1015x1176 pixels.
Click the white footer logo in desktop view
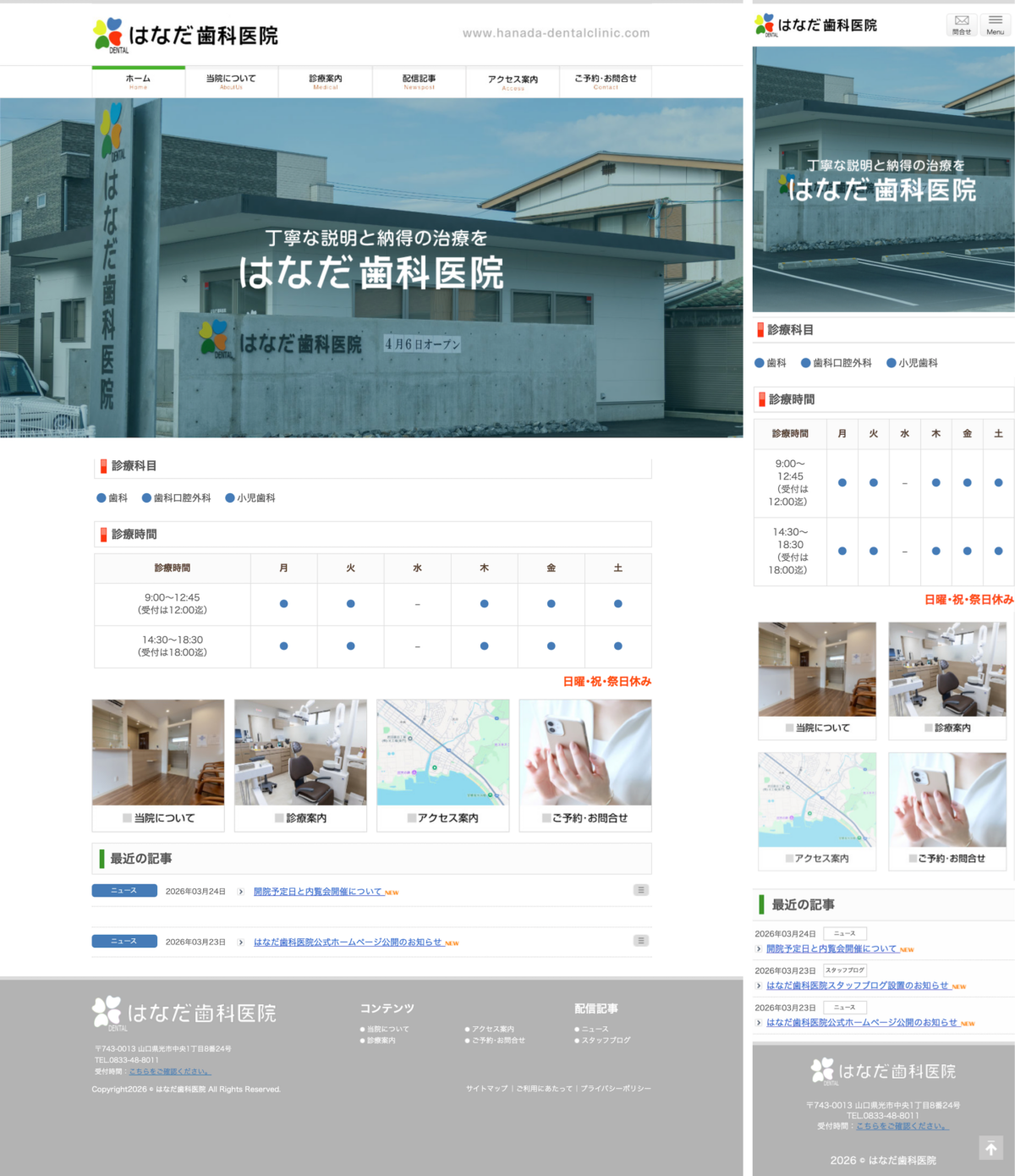click(x=184, y=1013)
